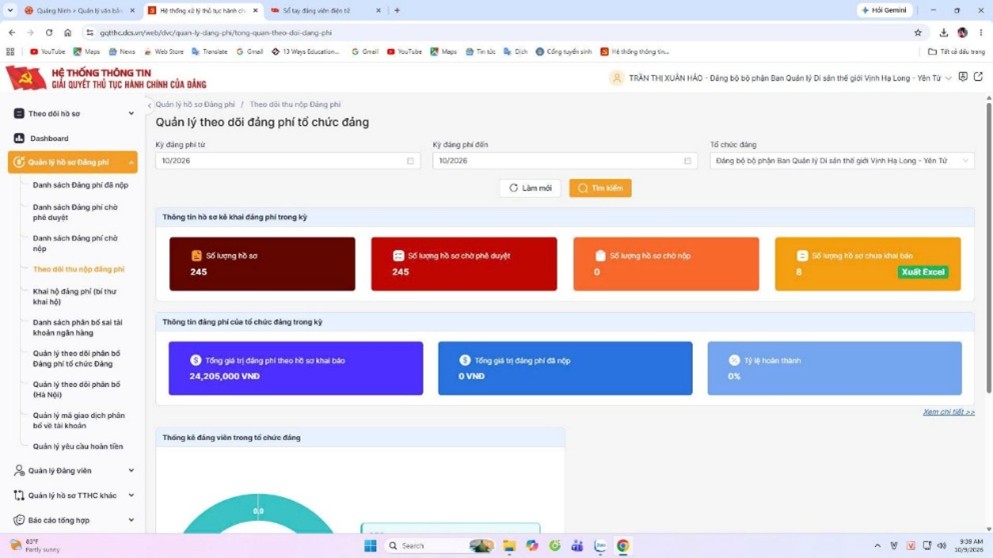Viewport: 993px width, 558px height.
Task: Click the user avatar icon beside the name
Action: (616, 78)
